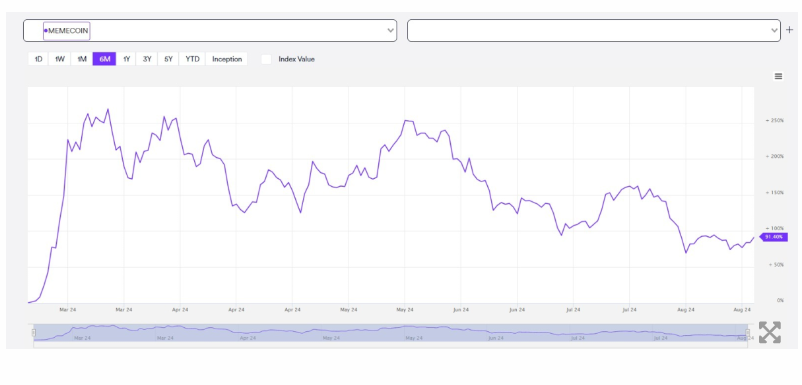Open the chart hamburger menu icon
Image resolution: width=802 pixels, height=385 pixels.
point(778,76)
